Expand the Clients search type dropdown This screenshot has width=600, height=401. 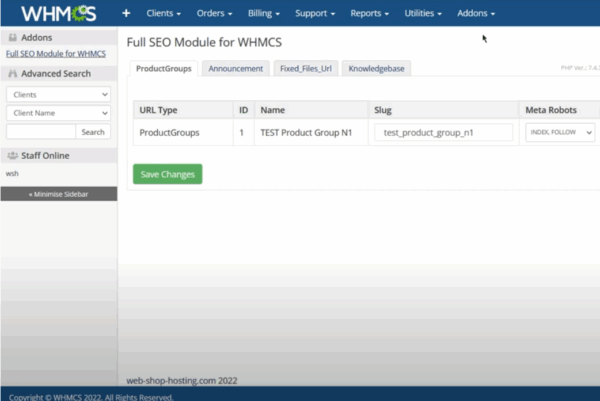click(x=58, y=94)
